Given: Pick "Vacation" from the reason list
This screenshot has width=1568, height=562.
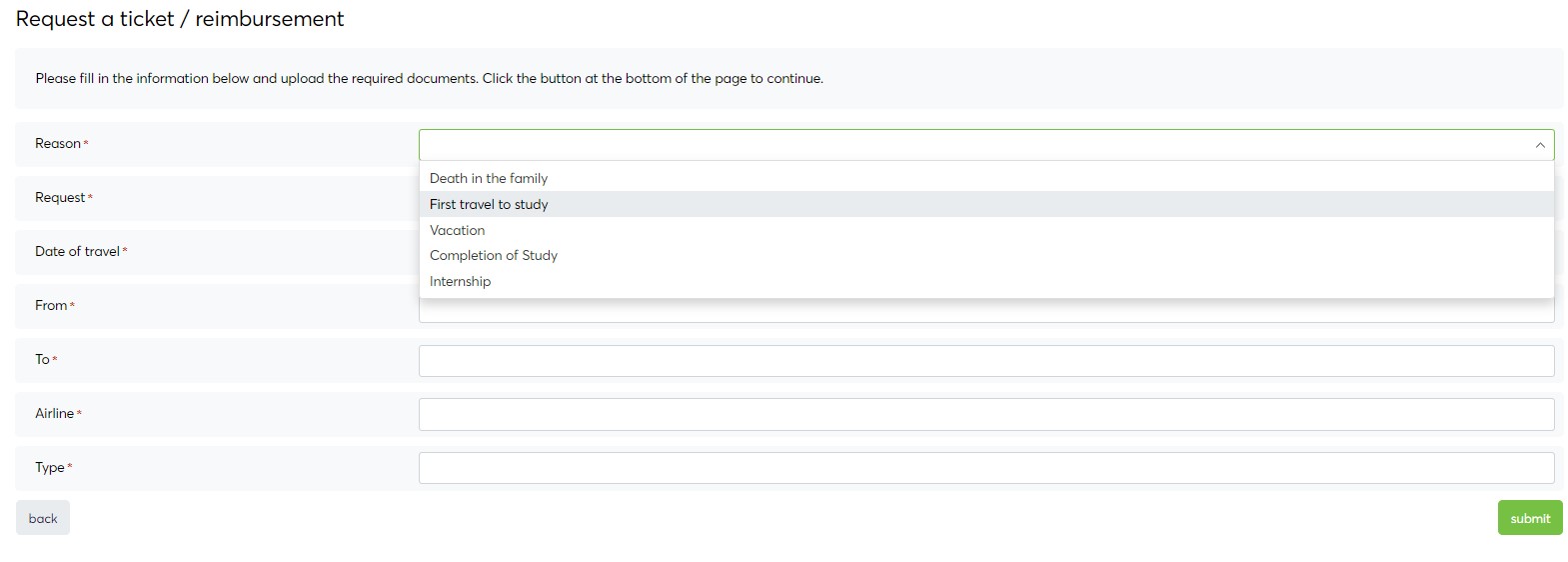Looking at the screenshot, I should [x=458, y=230].
